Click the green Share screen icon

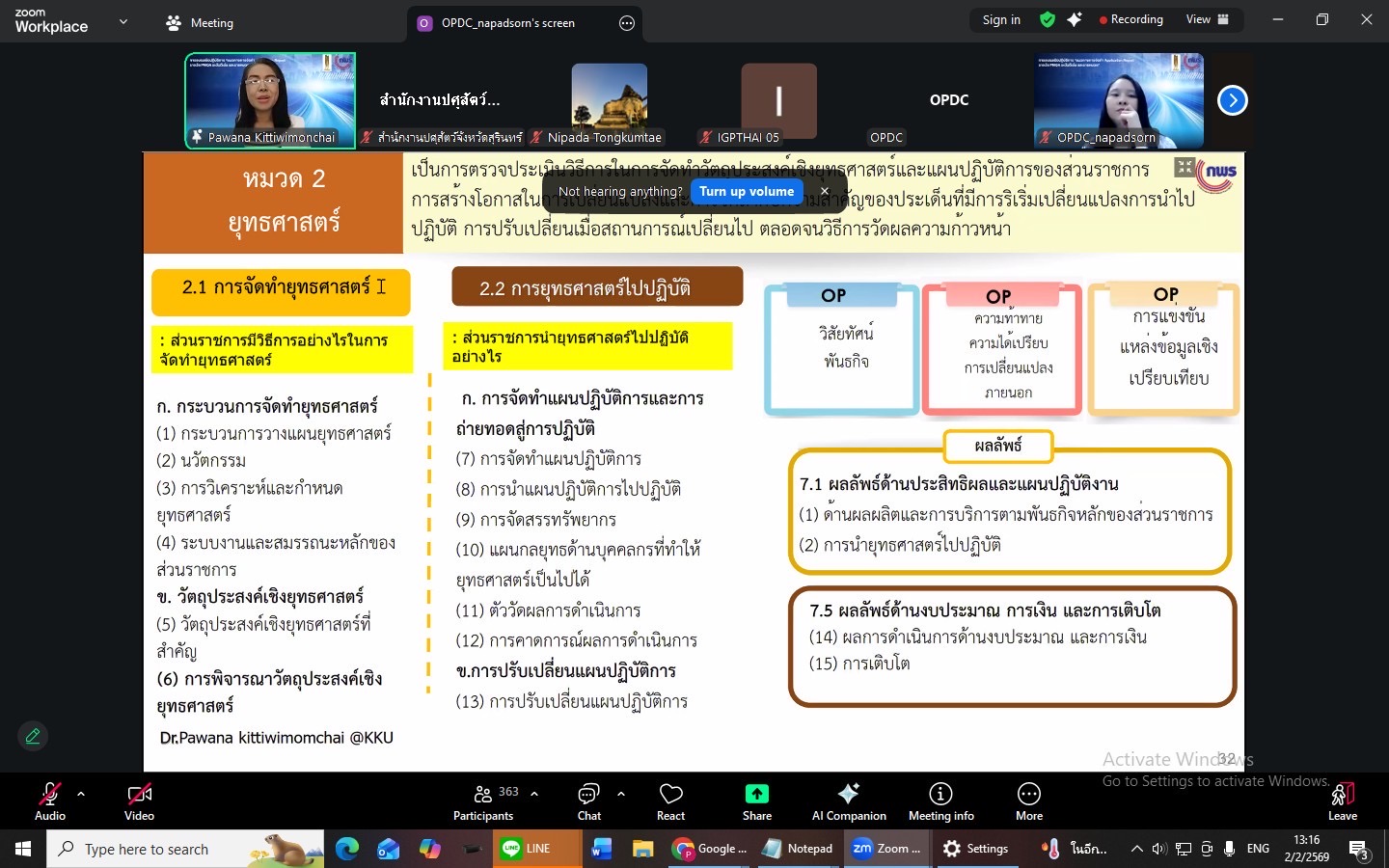pos(756,794)
